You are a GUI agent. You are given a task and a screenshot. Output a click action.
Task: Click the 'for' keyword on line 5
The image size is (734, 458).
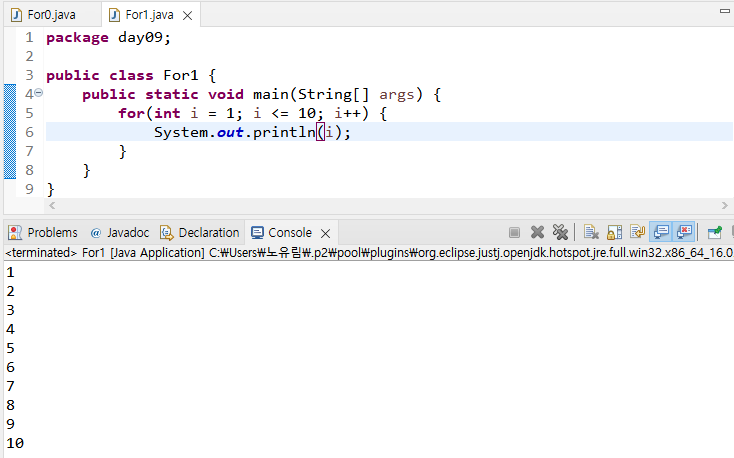point(132,113)
